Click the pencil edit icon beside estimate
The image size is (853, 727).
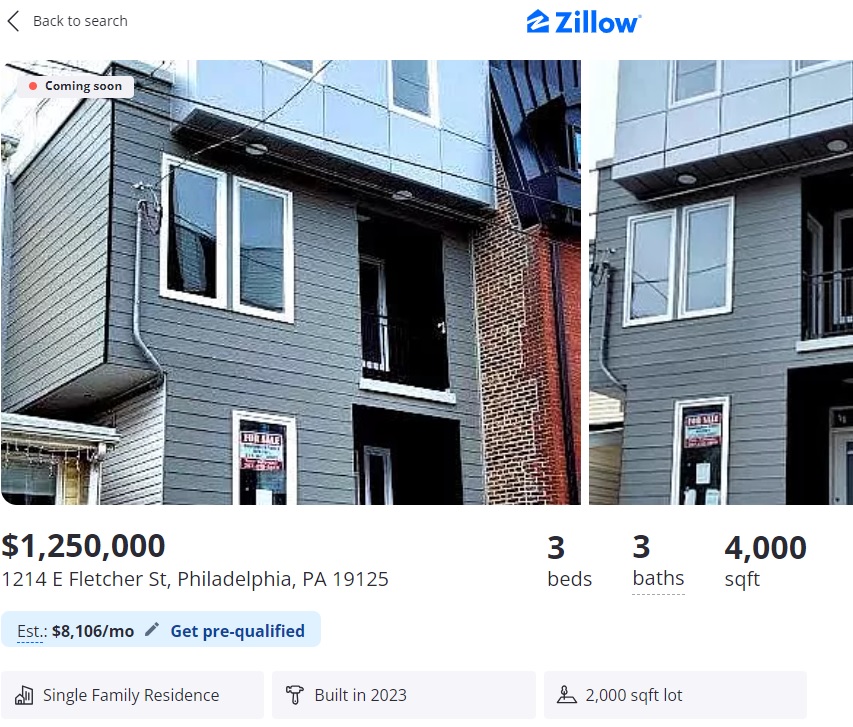tap(152, 630)
